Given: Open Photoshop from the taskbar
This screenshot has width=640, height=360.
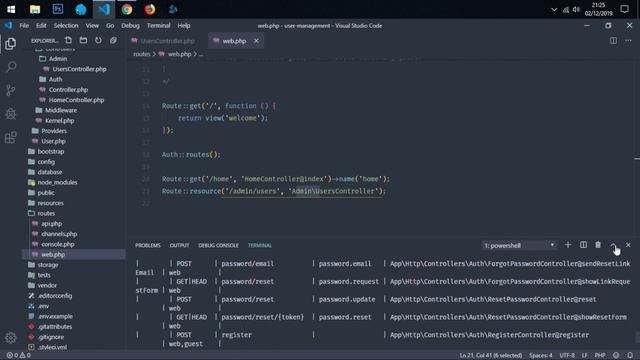Looking at the screenshot, I should pos(58,9).
